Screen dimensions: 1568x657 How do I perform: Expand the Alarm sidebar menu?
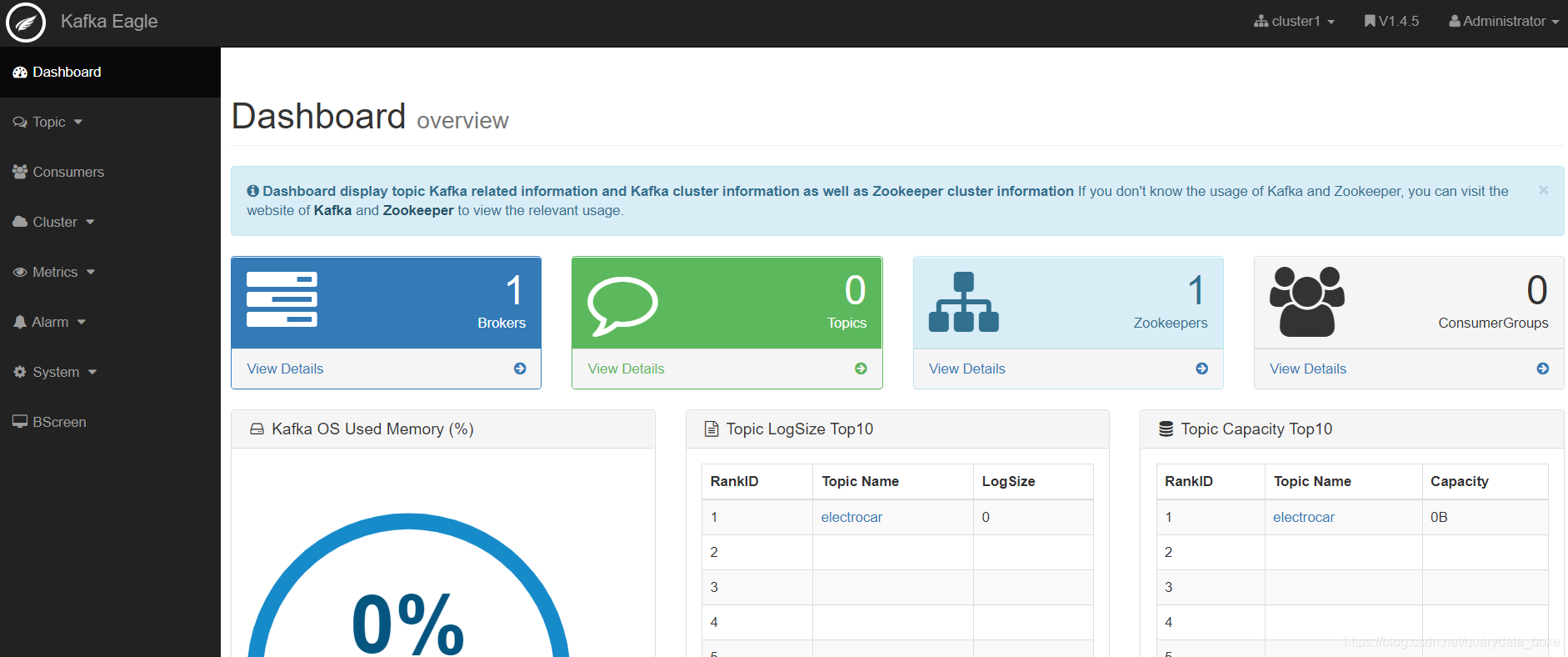[x=110, y=322]
